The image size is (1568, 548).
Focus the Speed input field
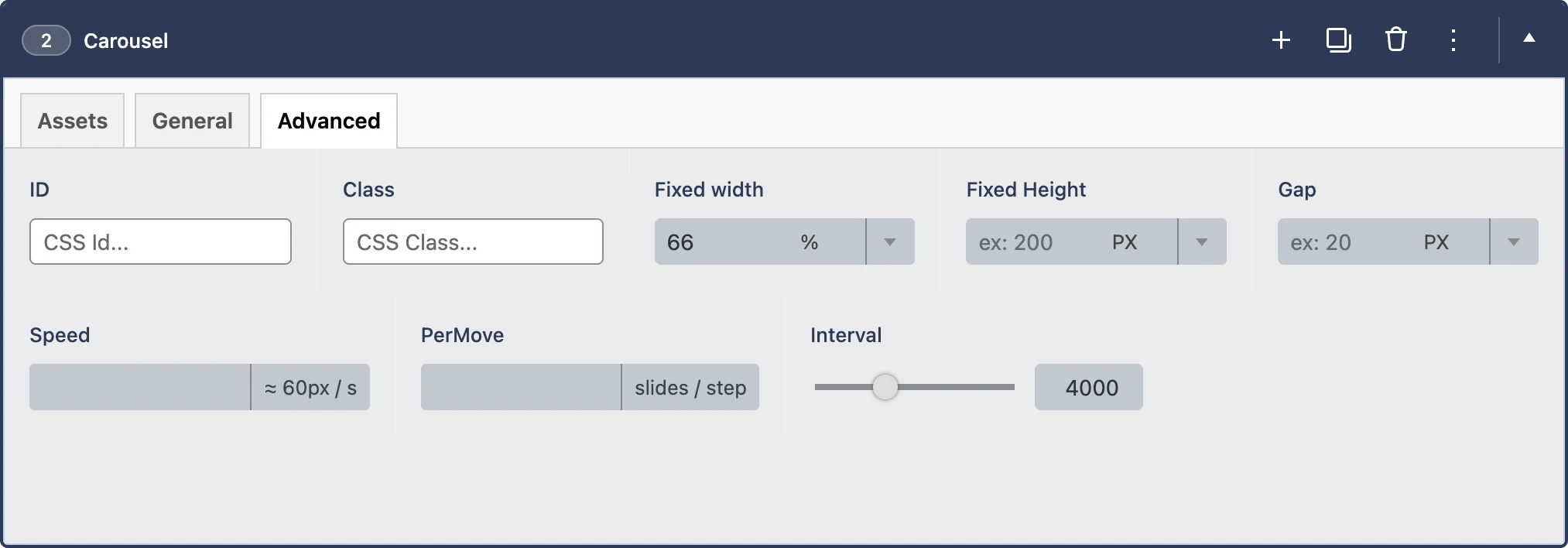139,388
